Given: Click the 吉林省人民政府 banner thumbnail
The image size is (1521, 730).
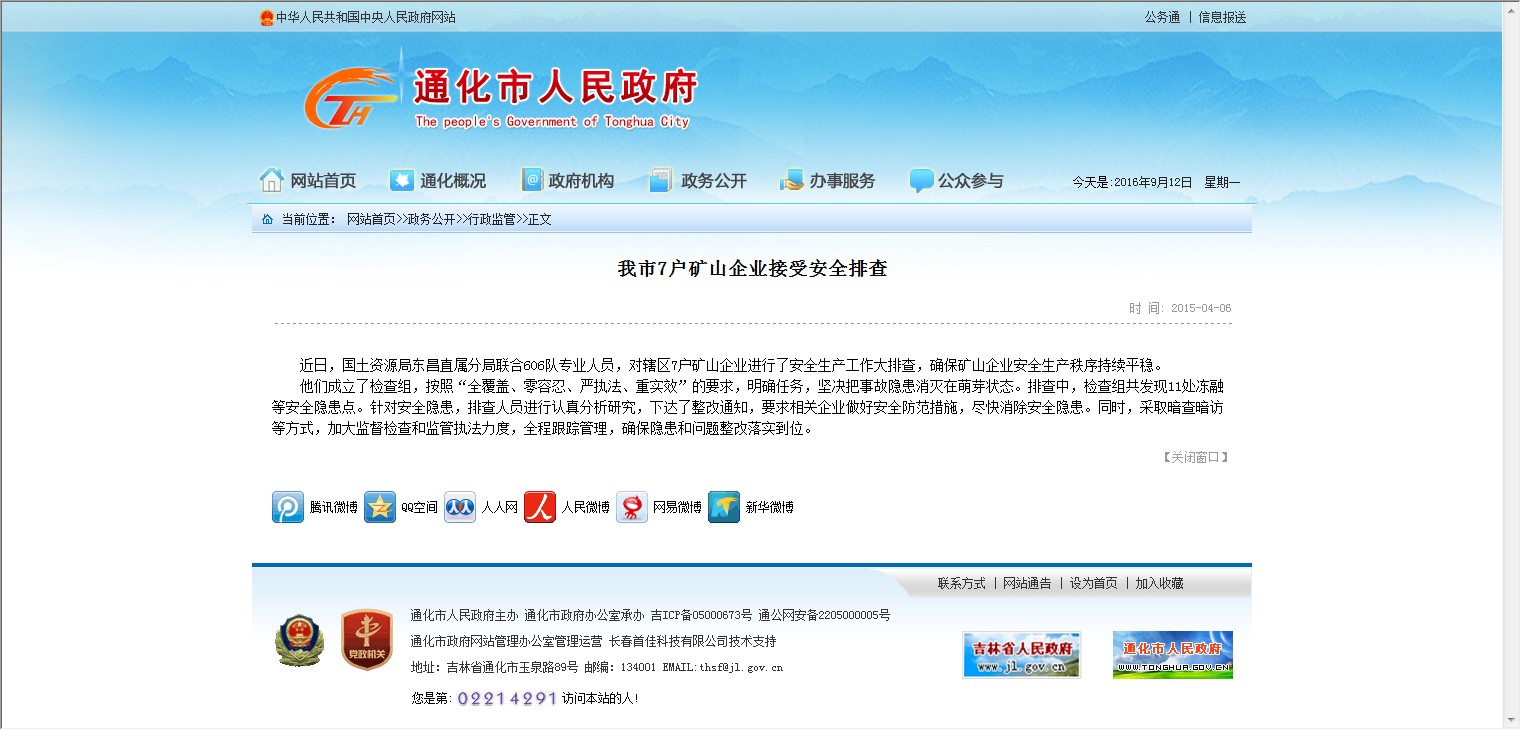Looking at the screenshot, I should pos(1021,655).
